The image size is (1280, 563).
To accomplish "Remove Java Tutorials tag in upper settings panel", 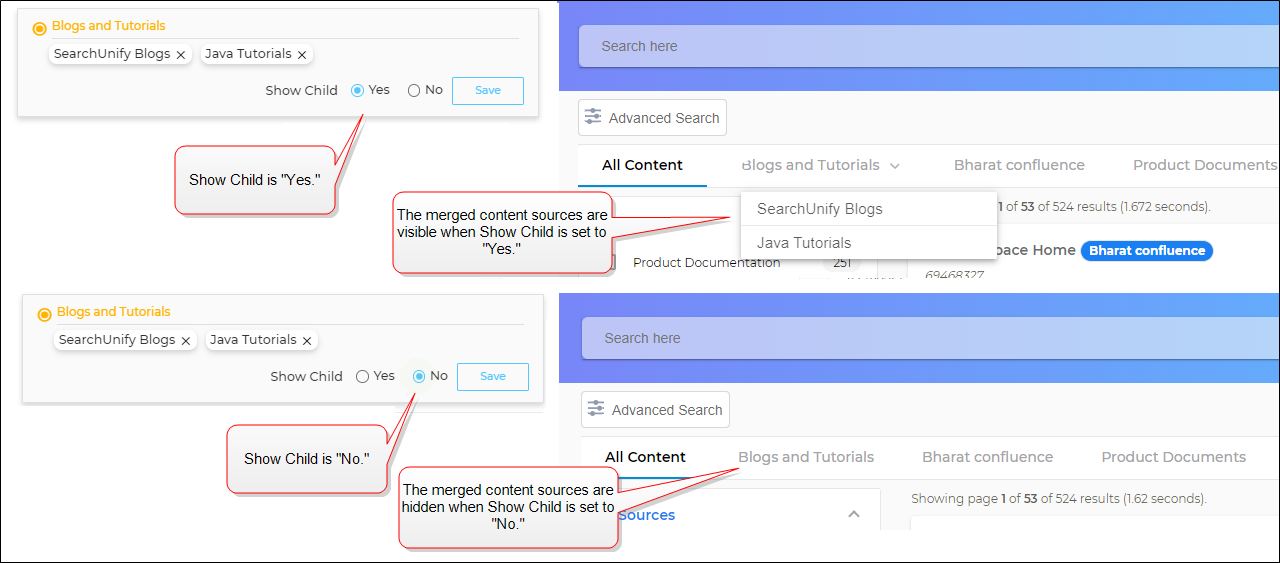I will pos(302,55).
